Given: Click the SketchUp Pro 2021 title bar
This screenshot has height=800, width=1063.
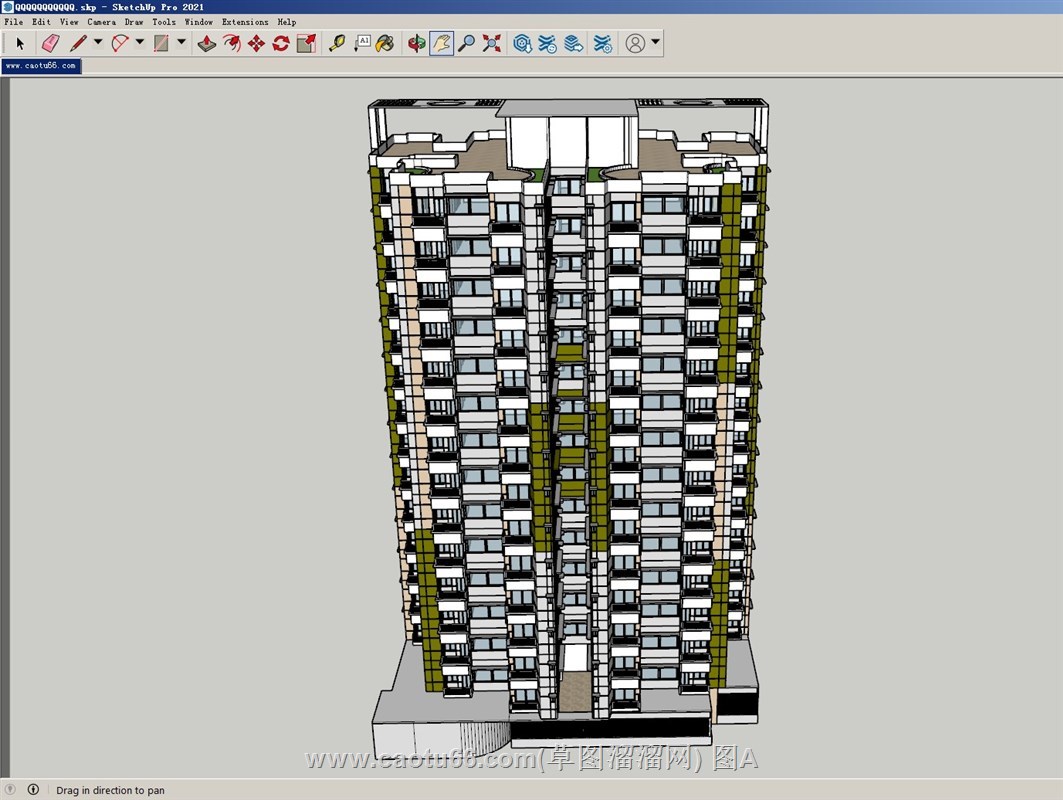Looking at the screenshot, I should click(x=532, y=7).
